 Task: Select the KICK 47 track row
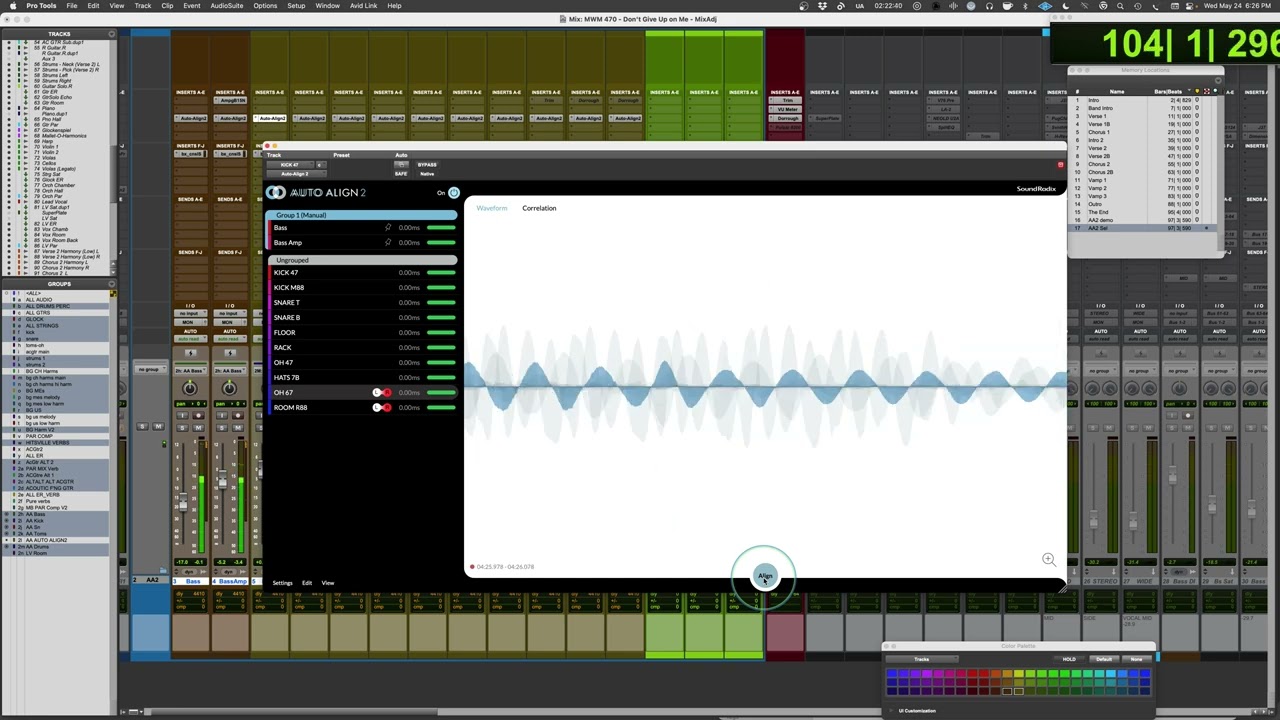pos(362,272)
